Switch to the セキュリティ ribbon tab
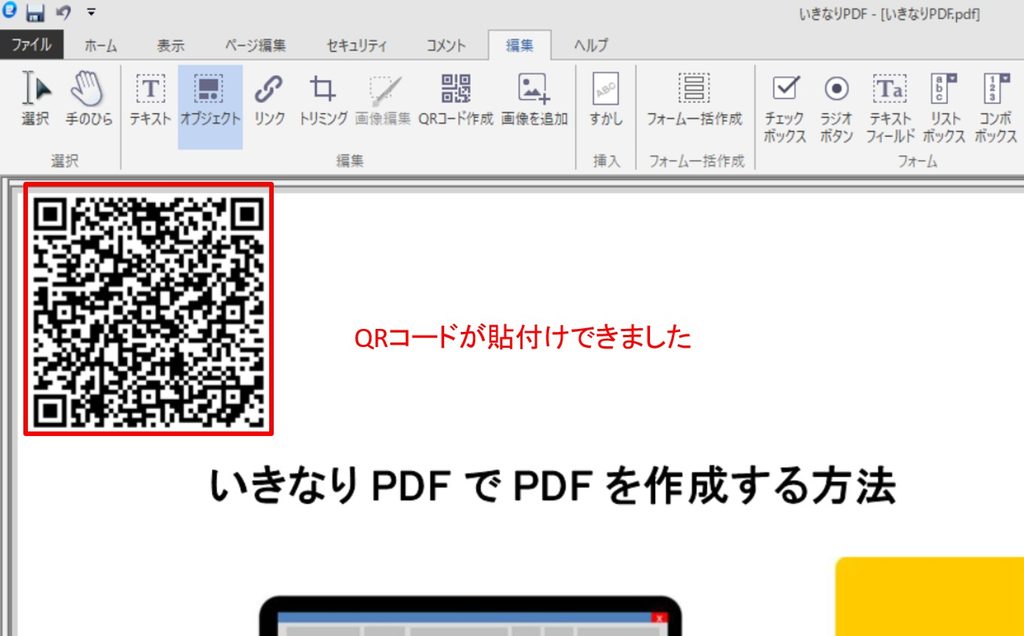 357,45
